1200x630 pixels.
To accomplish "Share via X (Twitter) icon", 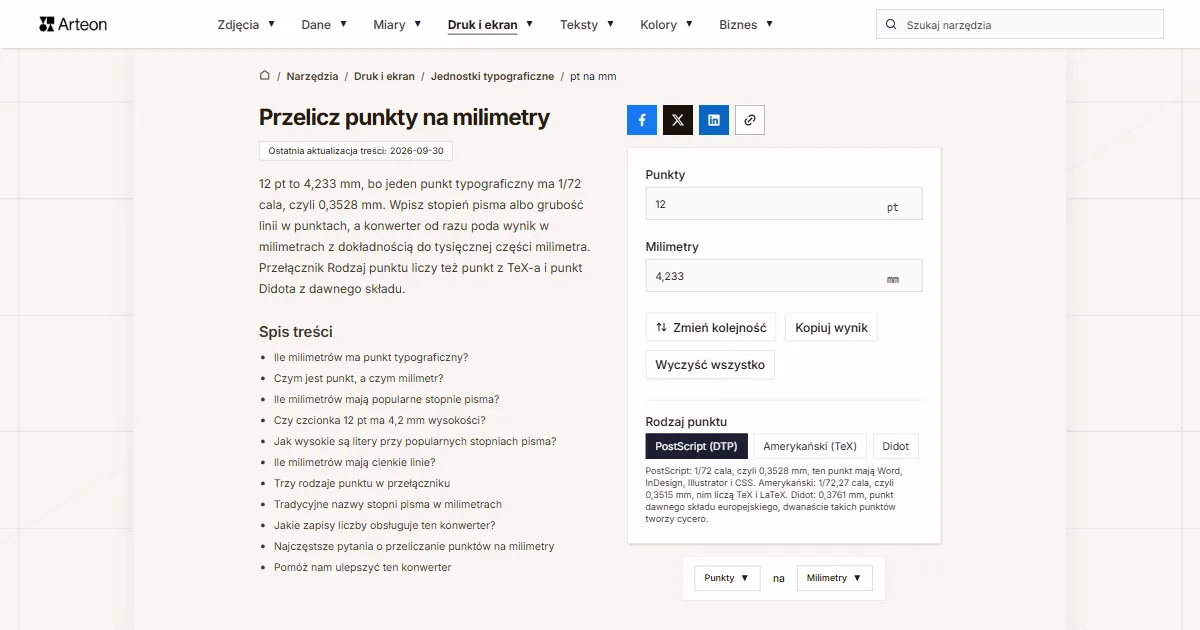I will (x=678, y=120).
